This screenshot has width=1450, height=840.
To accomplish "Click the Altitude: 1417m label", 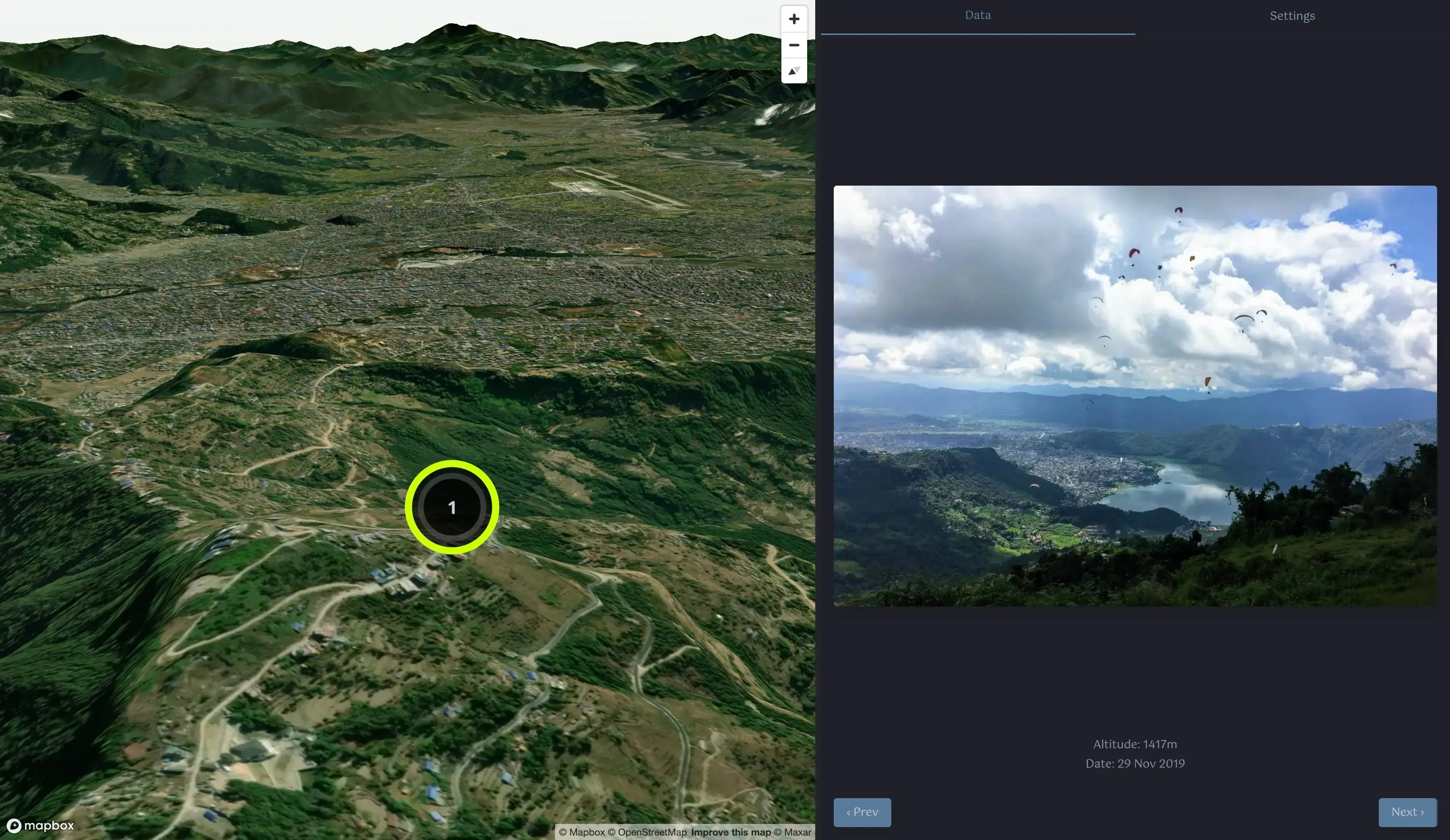I will 1134,744.
